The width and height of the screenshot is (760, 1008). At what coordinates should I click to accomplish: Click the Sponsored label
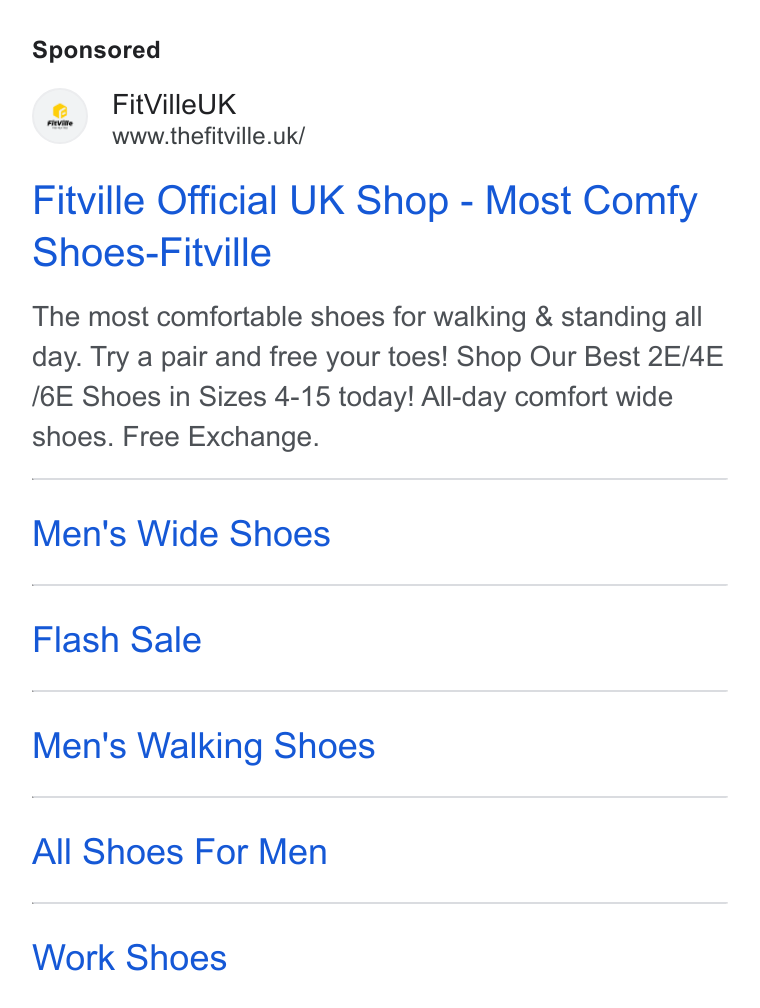coord(96,50)
